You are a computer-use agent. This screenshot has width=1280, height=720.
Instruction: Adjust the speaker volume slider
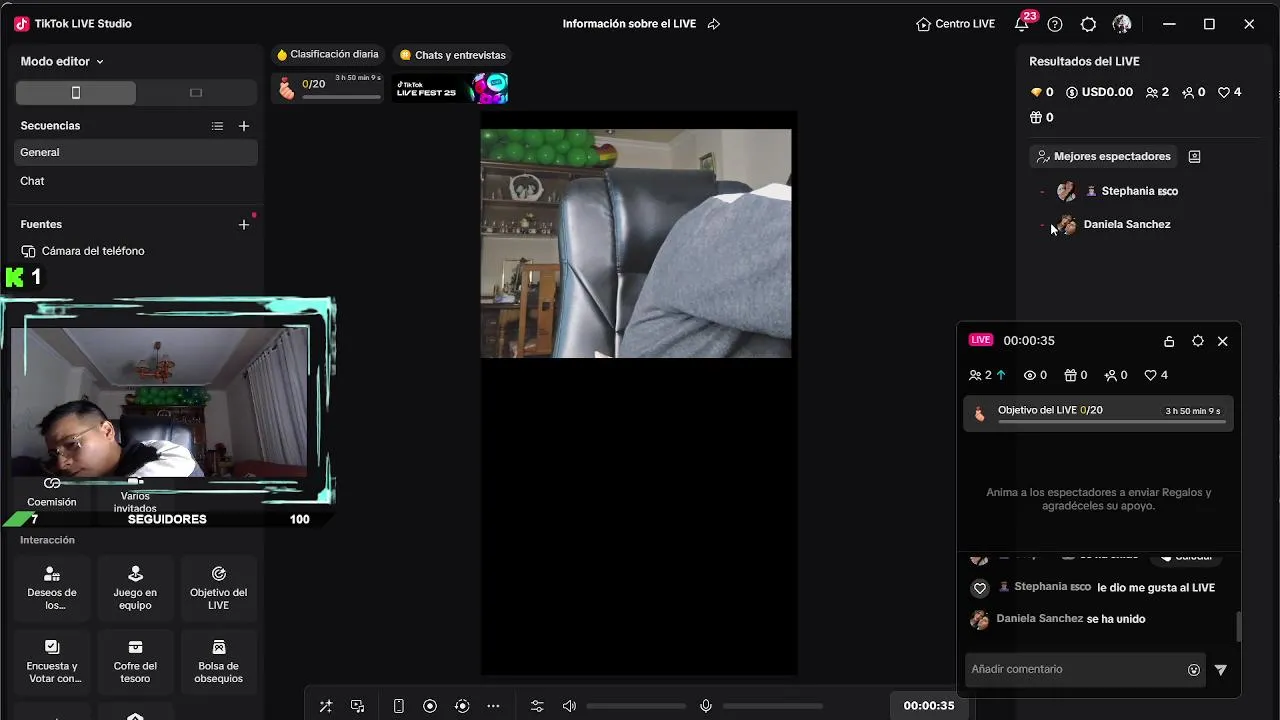(x=637, y=706)
